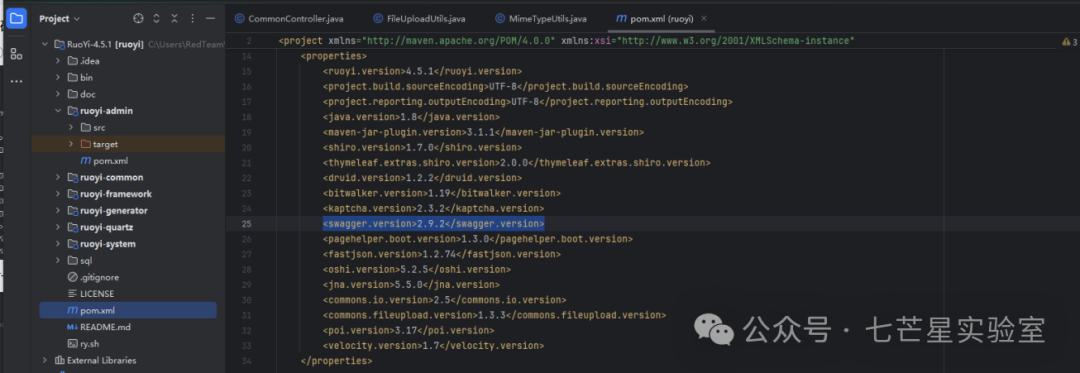Switch to MimeTypeUtils.java tab
The image size is (1080, 373).
[541, 19]
